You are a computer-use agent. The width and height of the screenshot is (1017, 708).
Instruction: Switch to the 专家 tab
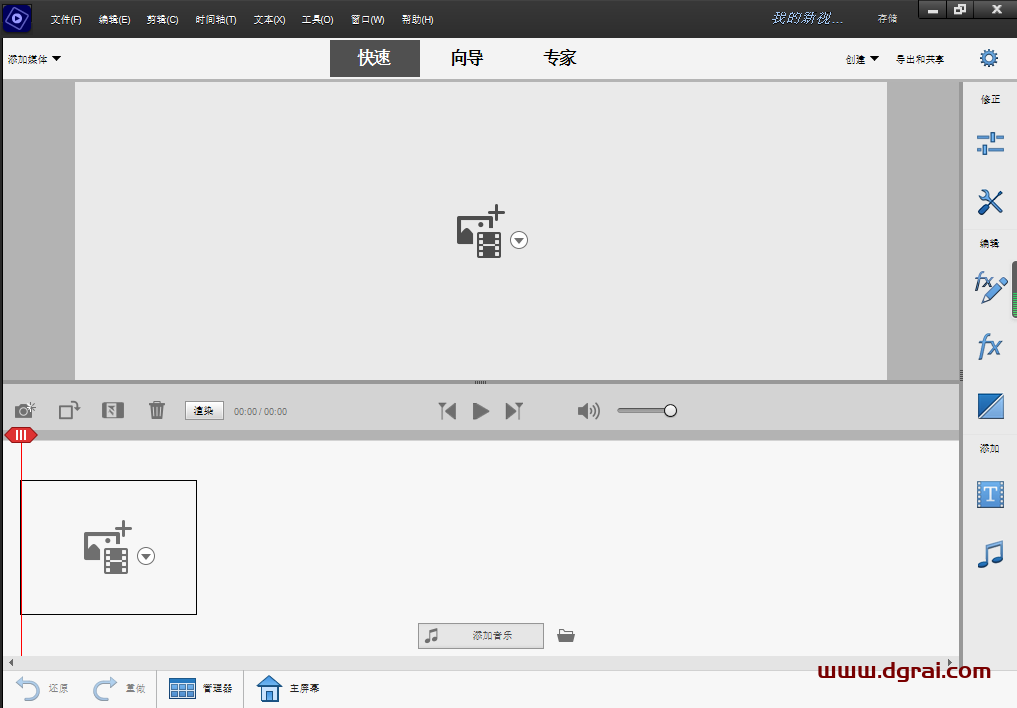click(559, 58)
